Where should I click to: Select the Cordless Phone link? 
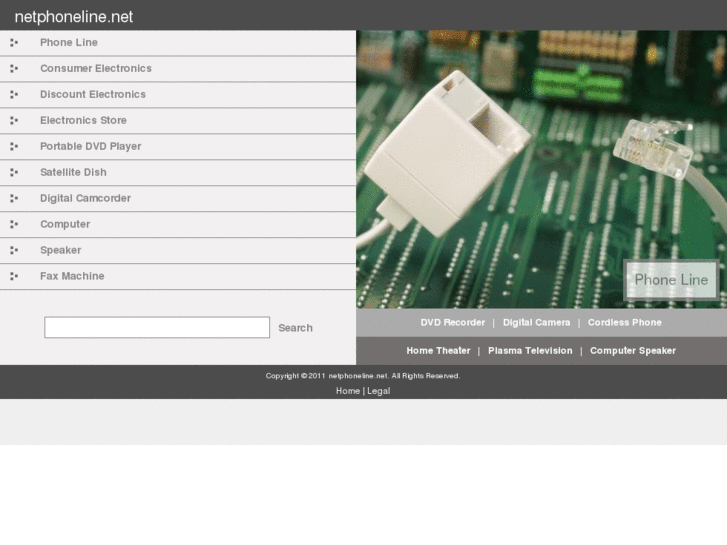point(624,323)
